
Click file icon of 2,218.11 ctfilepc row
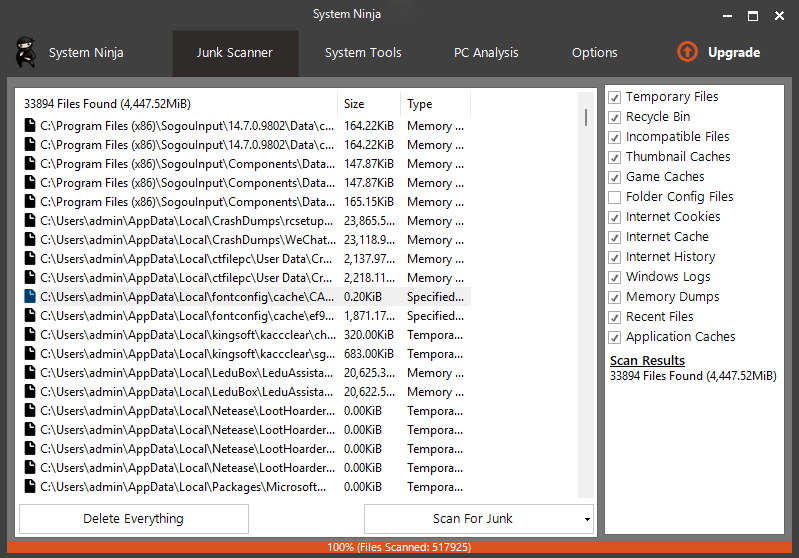pyautogui.click(x=30, y=278)
